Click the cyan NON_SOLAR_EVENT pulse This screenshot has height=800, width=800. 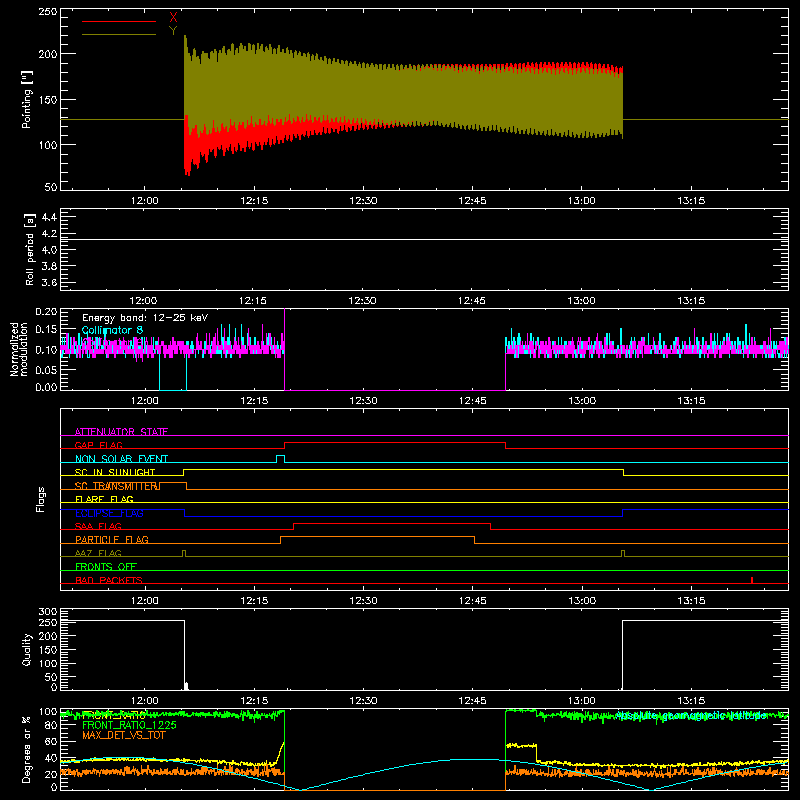click(280, 458)
